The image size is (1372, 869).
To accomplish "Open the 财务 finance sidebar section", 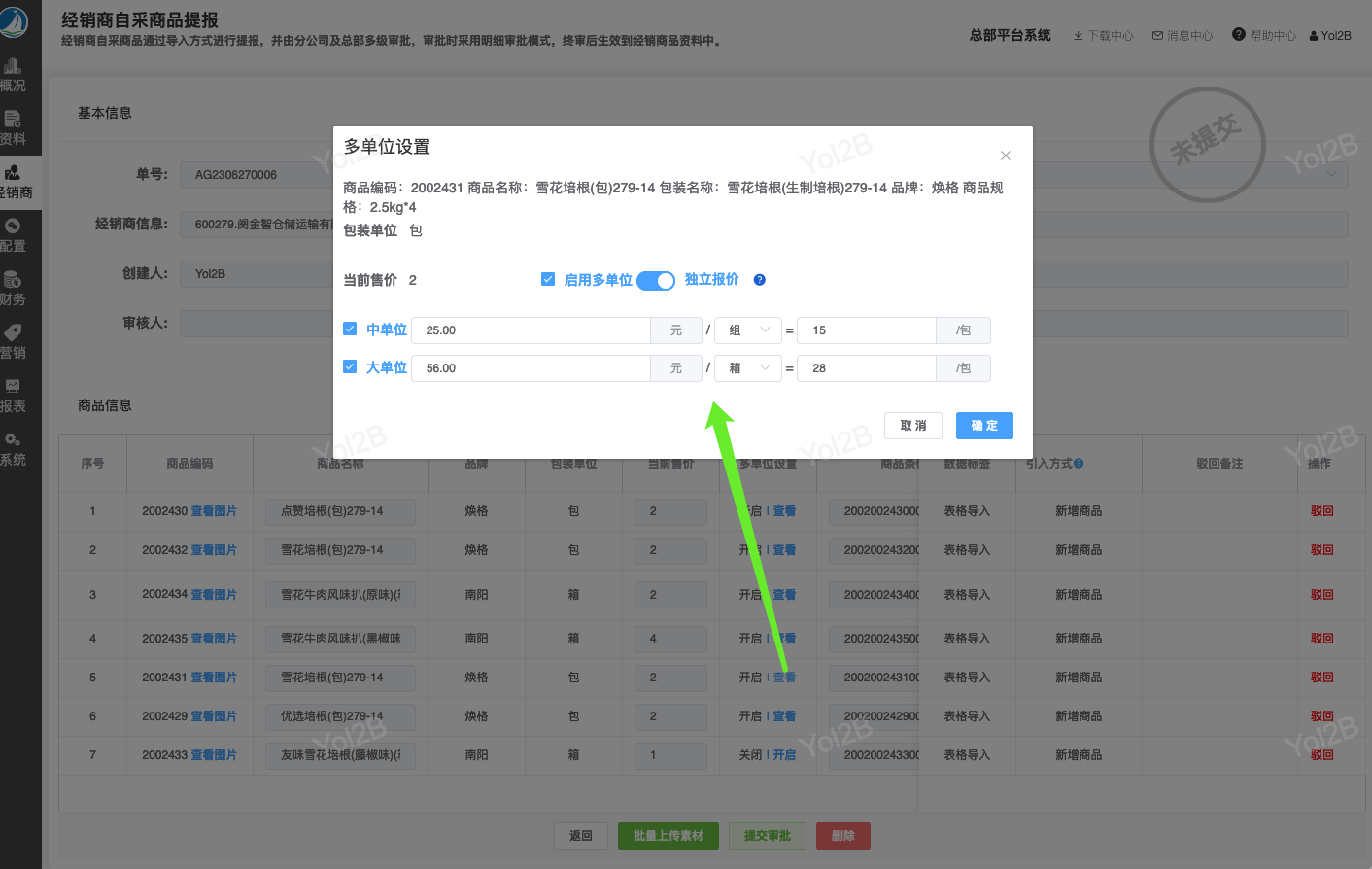I will coord(14,290).
